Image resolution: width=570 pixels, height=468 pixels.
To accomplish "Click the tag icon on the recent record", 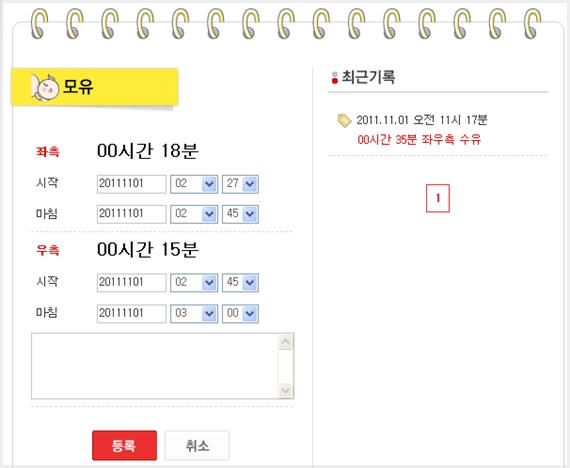I will [x=344, y=120].
